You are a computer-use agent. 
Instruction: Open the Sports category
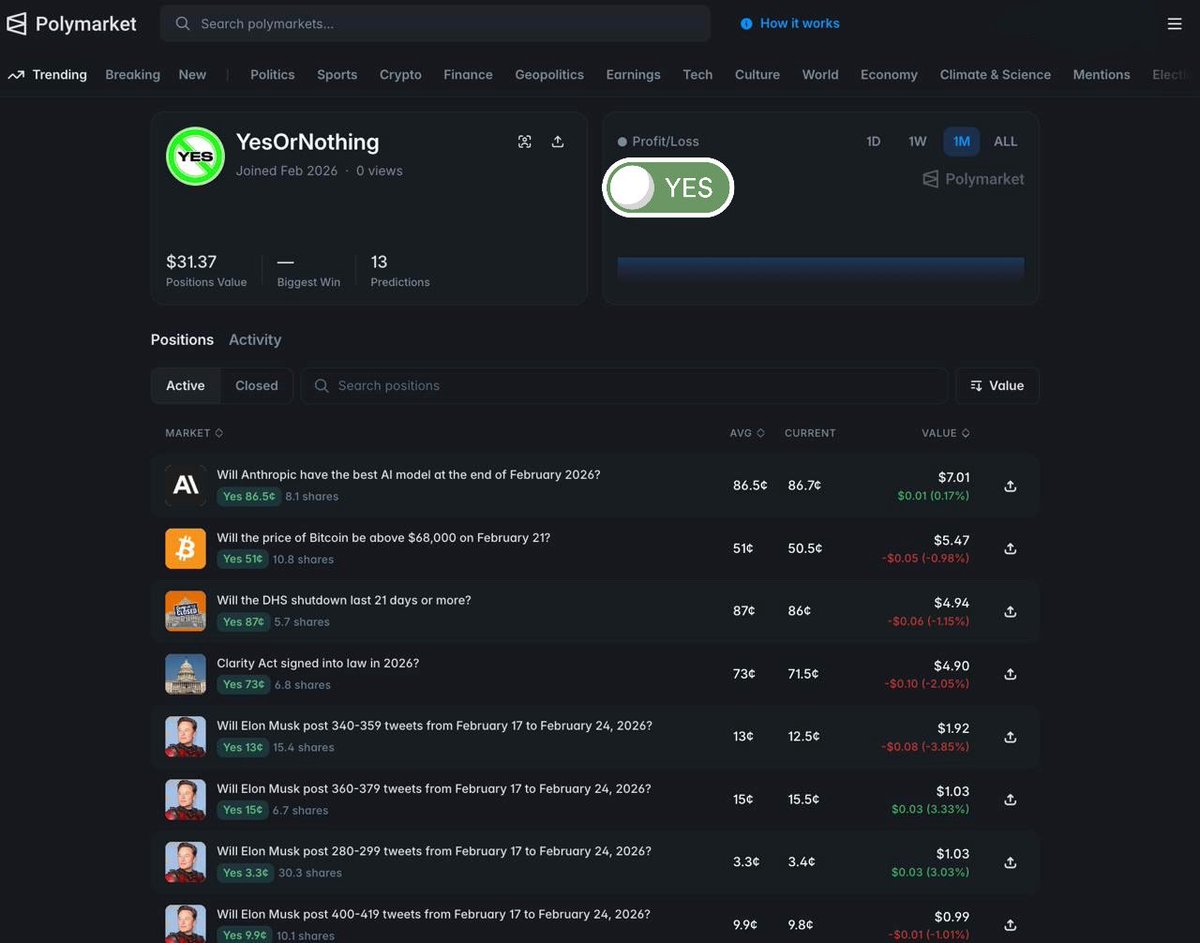click(x=337, y=75)
